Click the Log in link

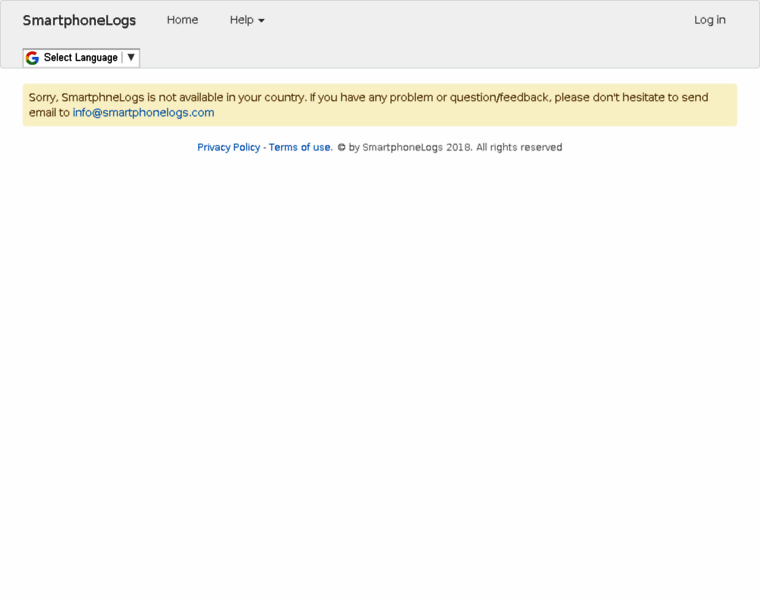coord(710,20)
